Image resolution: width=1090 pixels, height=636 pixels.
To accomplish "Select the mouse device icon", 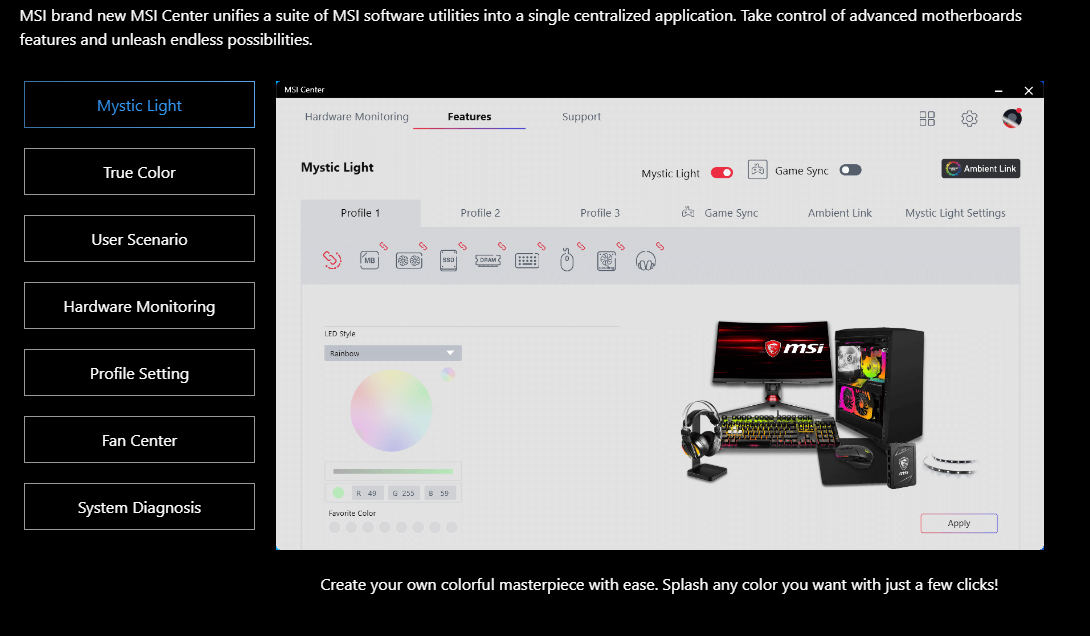I will (567, 260).
